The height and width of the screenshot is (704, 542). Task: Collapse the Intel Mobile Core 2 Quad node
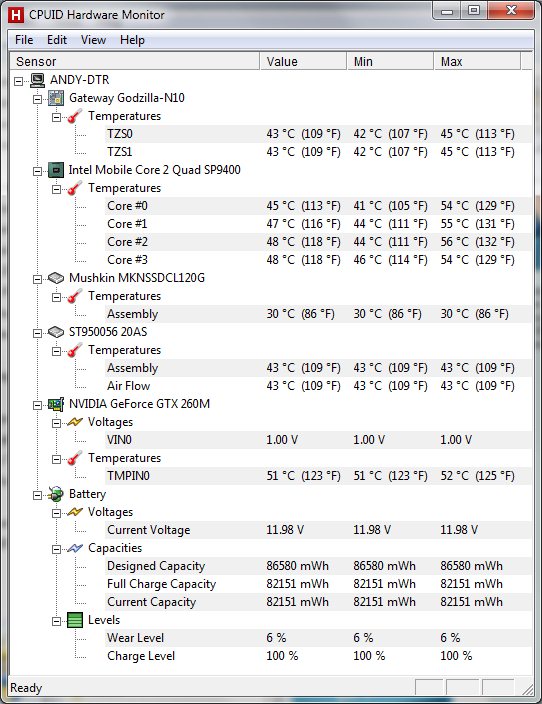38,171
